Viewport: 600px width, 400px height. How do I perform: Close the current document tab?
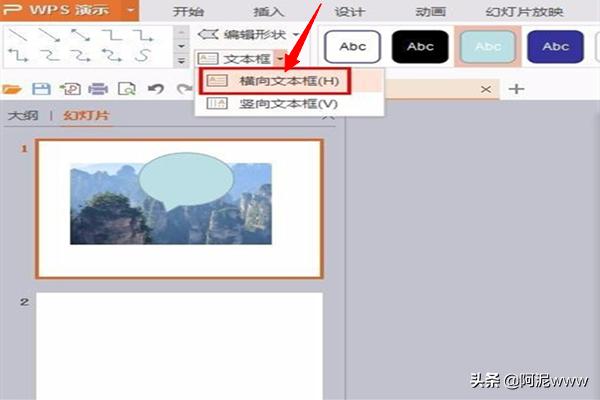coord(486,90)
